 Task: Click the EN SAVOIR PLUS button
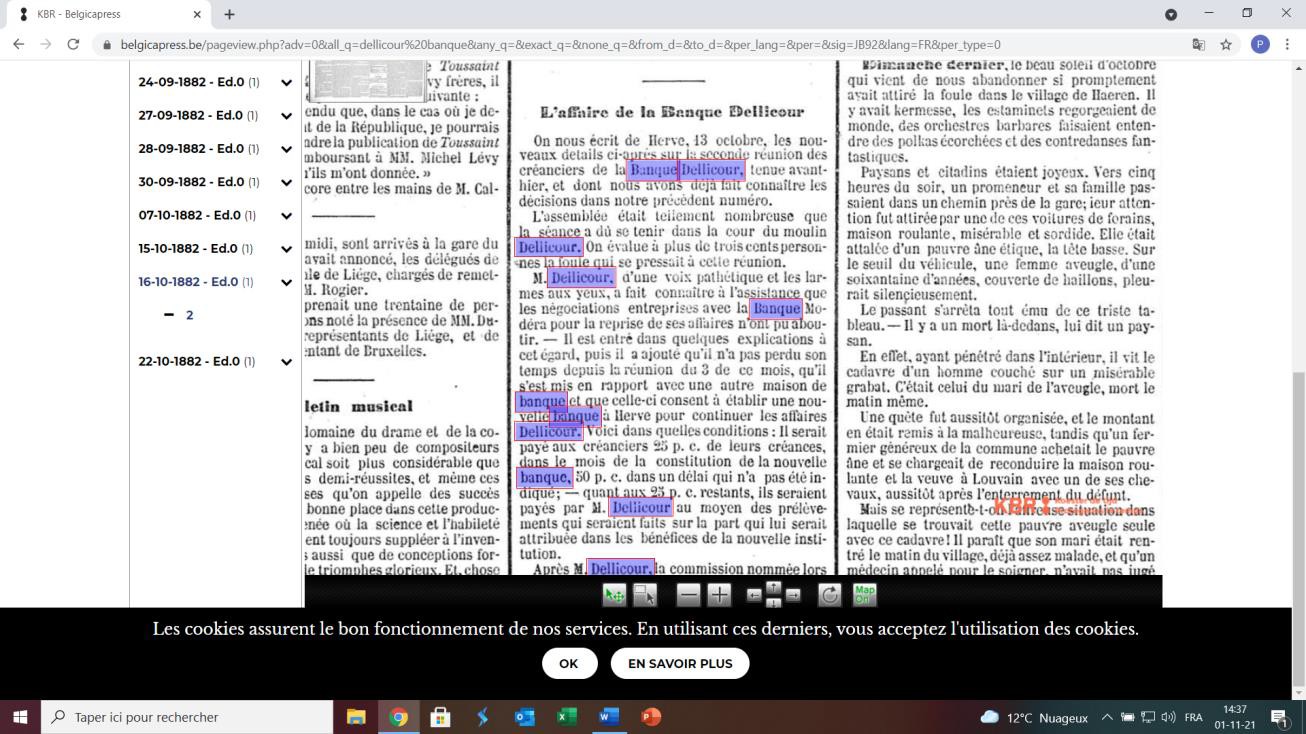coord(680,663)
